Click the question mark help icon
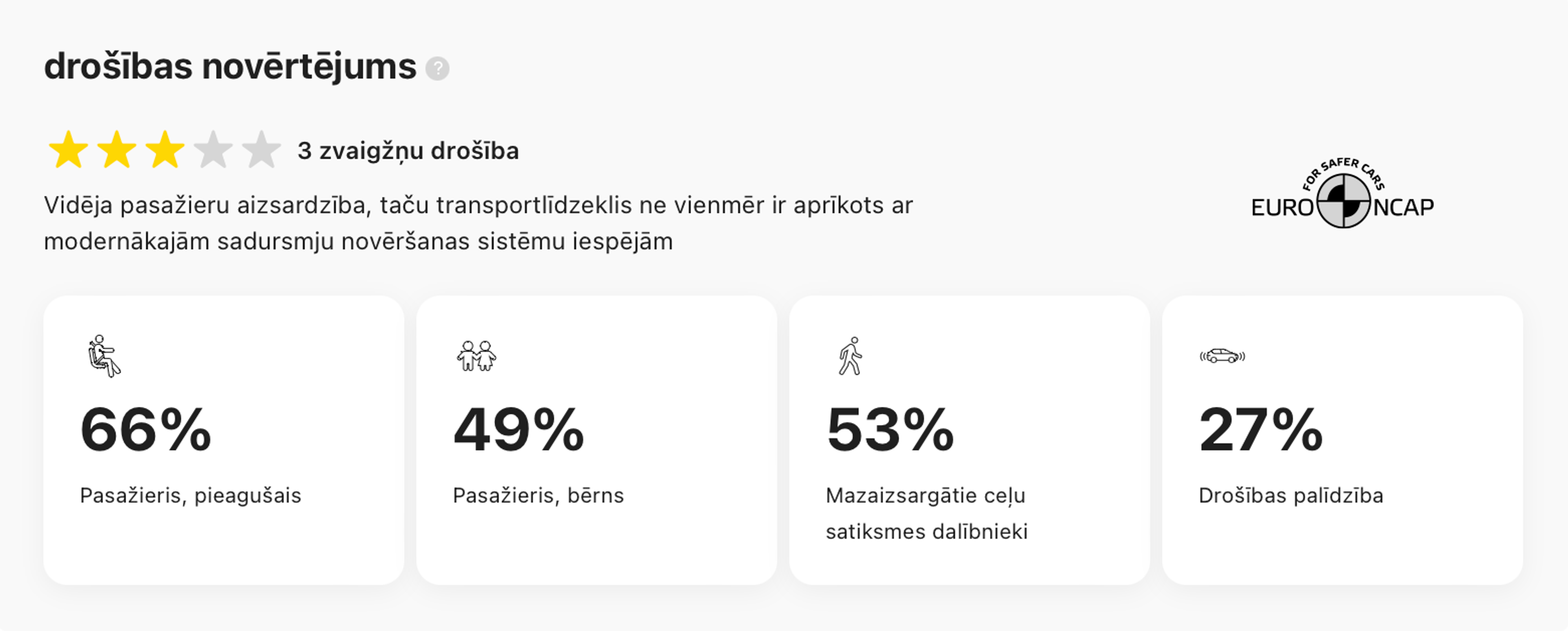The image size is (1568, 631). click(437, 68)
